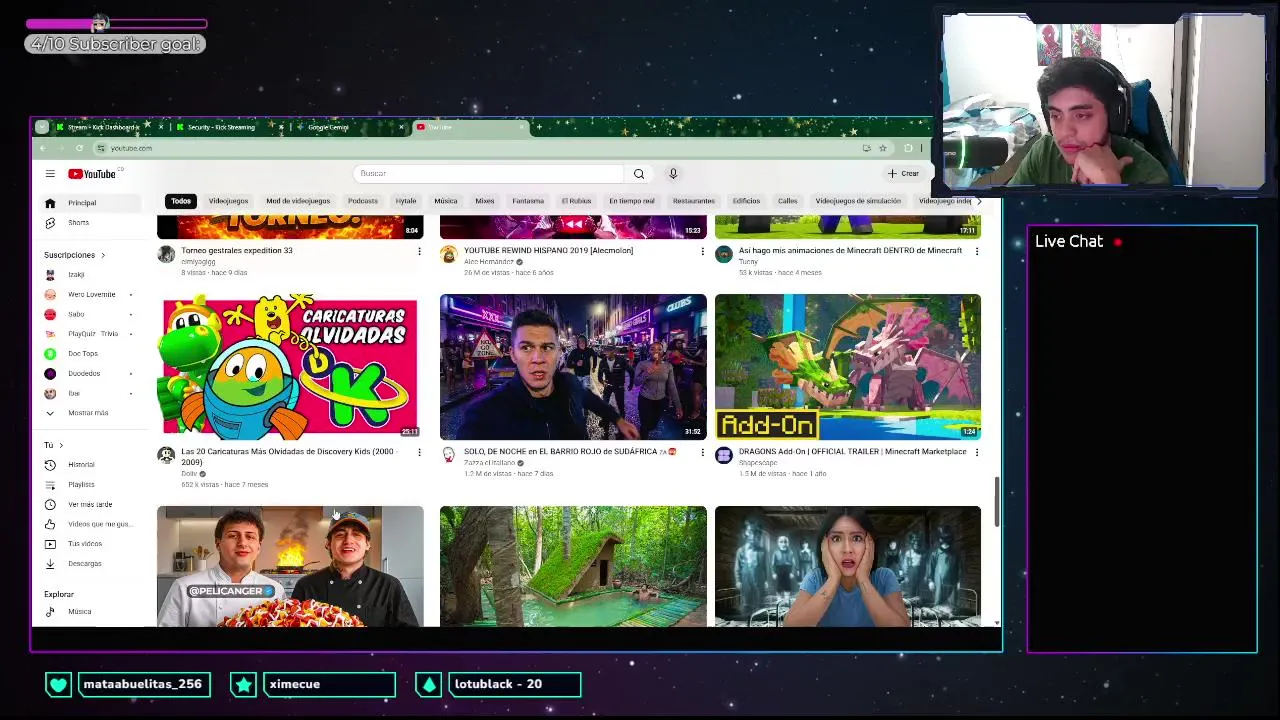
Task: Click the search magnifier button
Action: click(639, 174)
